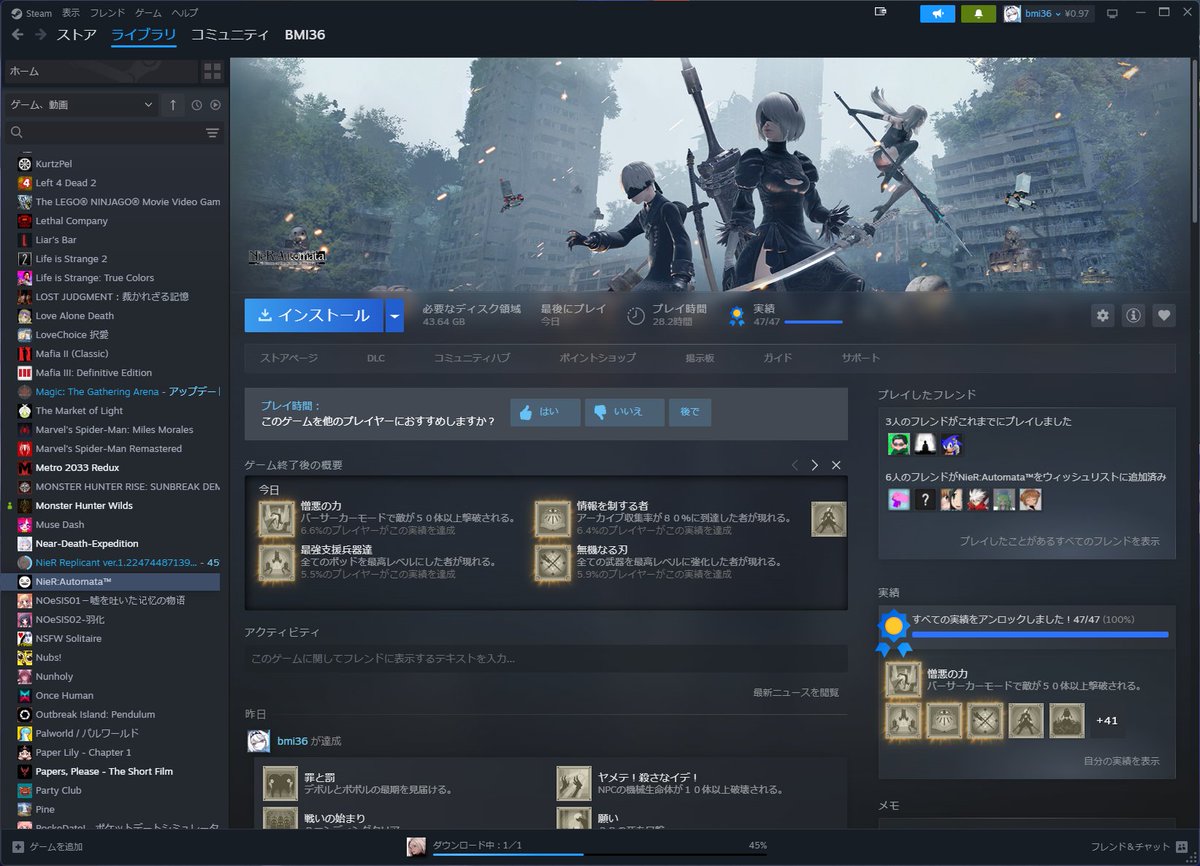Open Big Picture mode monitor icon
The width and height of the screenshot is (1200, 866).
pos(1112,14)
